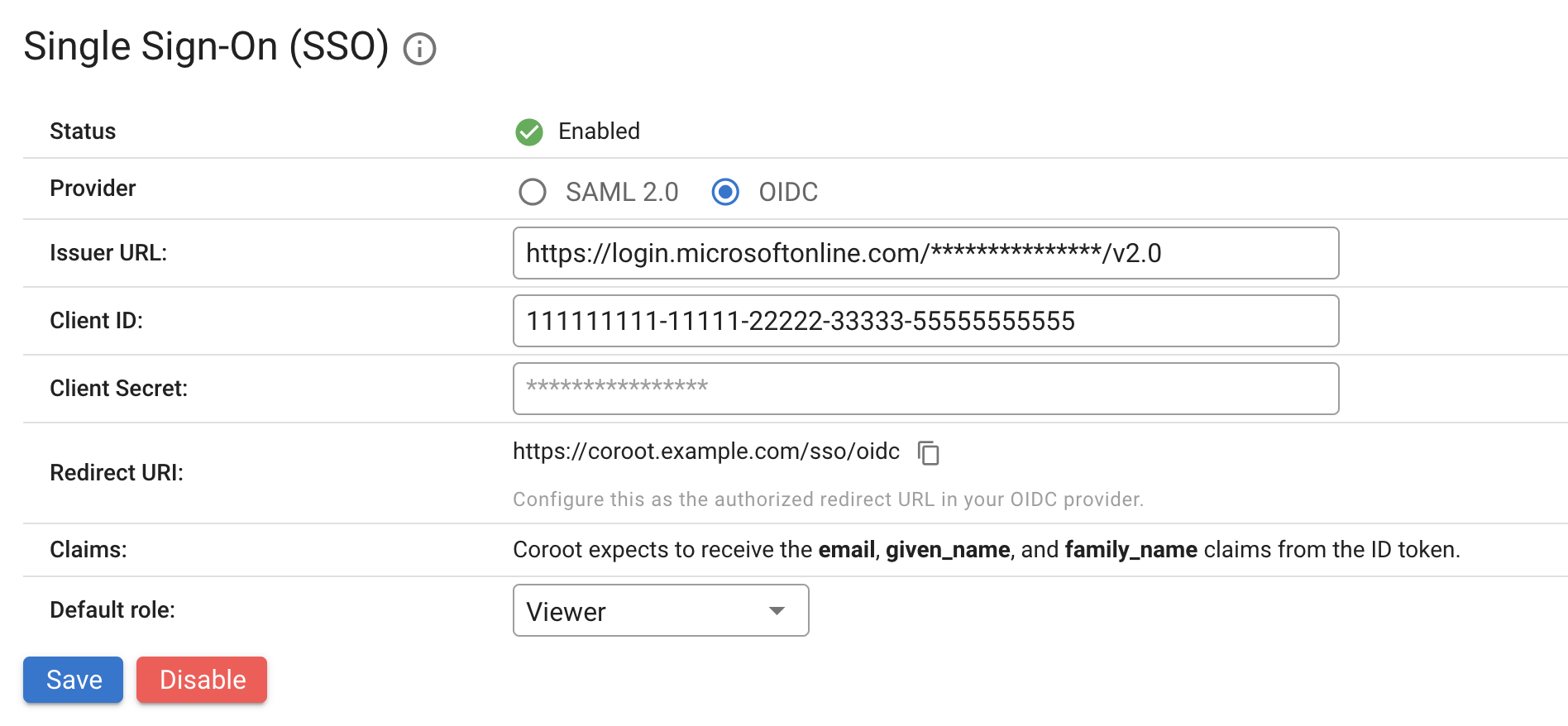
Task: Click the Redirect URI link text
Action: click(x=705, y=451)
